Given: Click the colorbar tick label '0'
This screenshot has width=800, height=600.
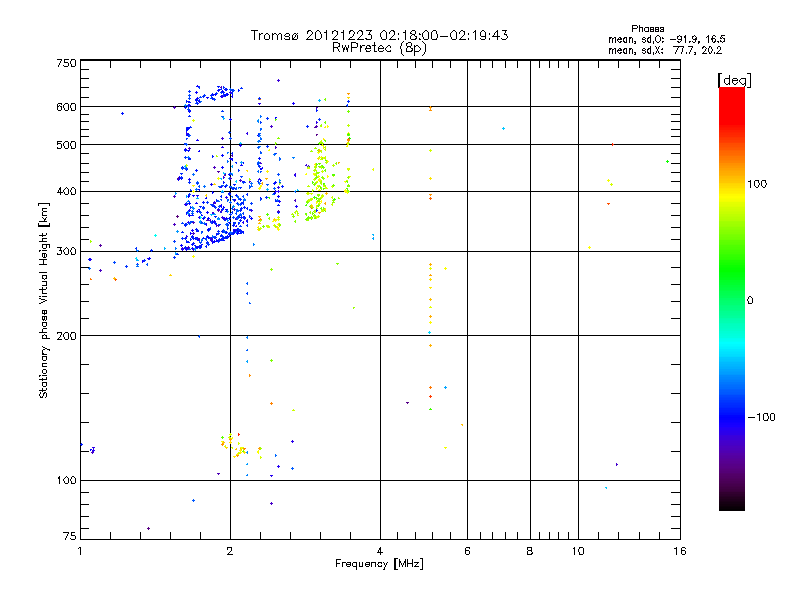Looking at the screenshot, I should click(x=750, y=301).
